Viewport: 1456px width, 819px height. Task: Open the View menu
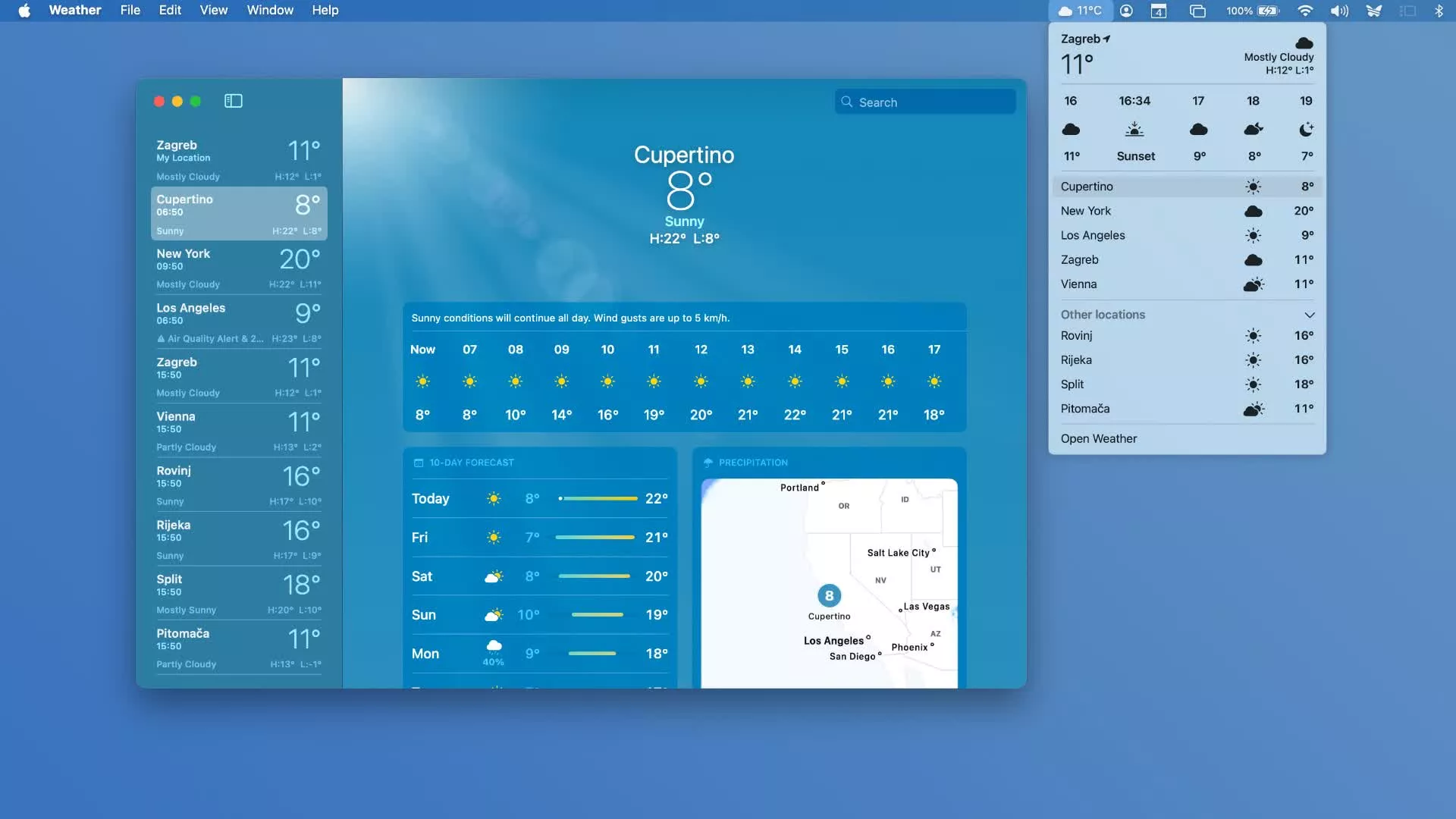coord(214,11)
